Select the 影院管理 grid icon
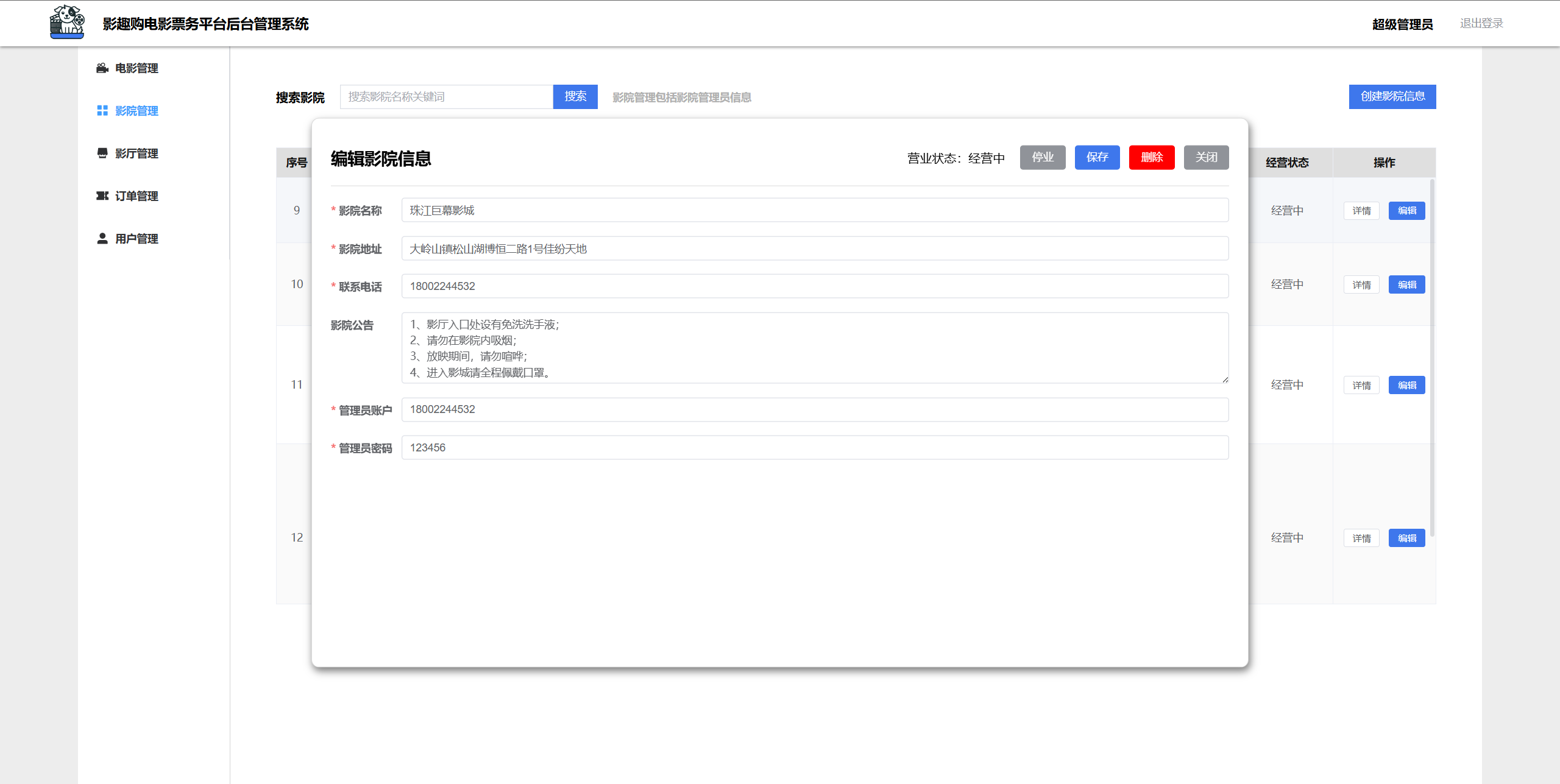 (102, 111)
